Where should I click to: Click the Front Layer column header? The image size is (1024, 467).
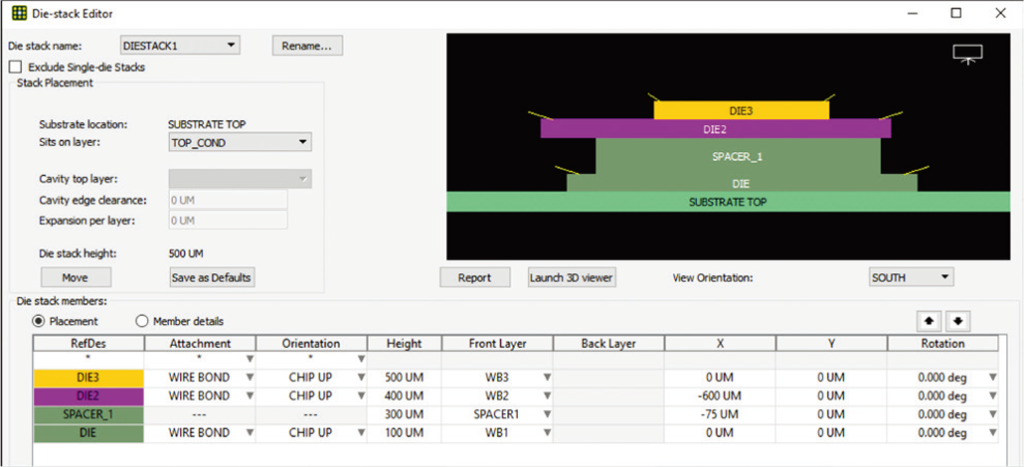[496, 343]
